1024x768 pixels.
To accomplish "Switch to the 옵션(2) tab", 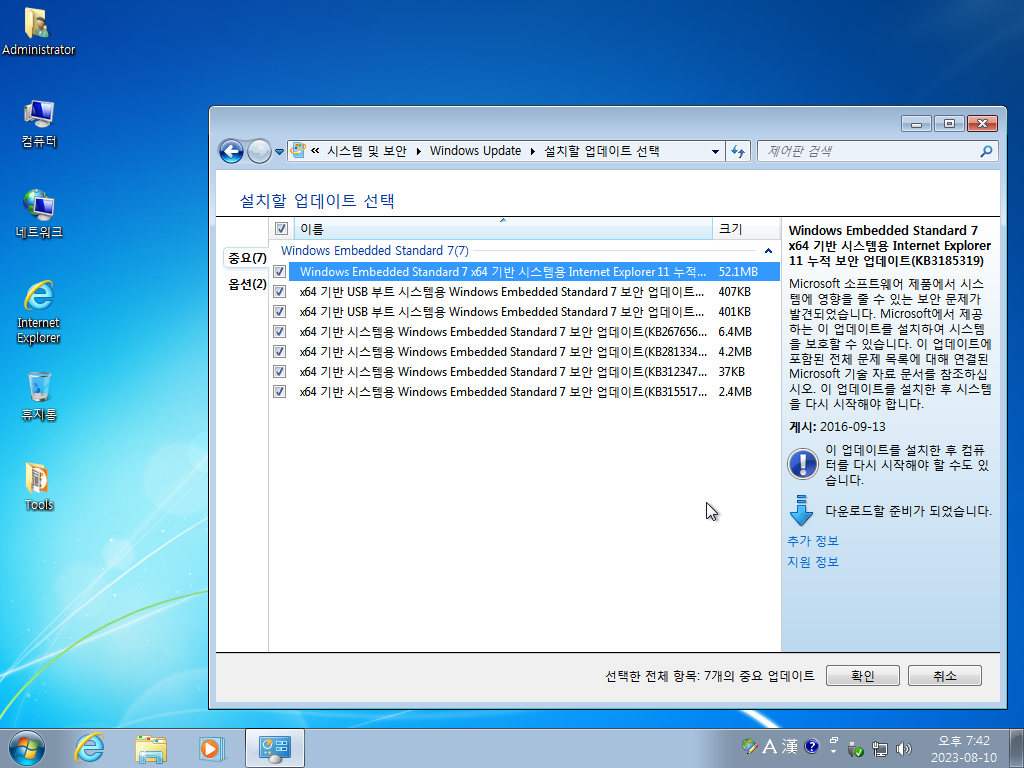I will click(247, 284).
